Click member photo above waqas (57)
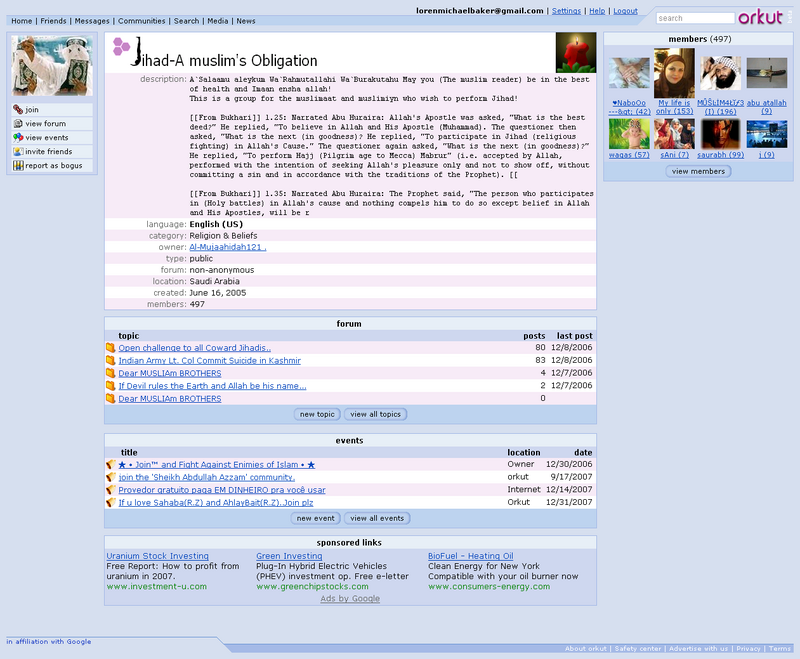This screenshot has height=659, width=800. click(629, 134)
